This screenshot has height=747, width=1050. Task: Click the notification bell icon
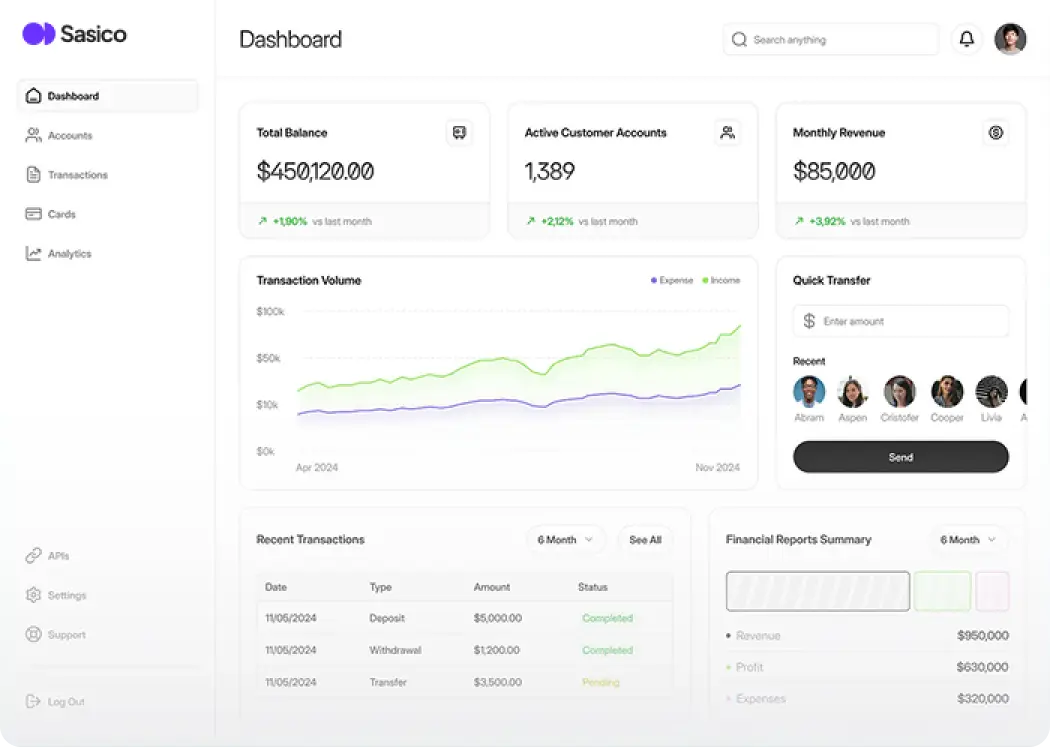[966, 40]
